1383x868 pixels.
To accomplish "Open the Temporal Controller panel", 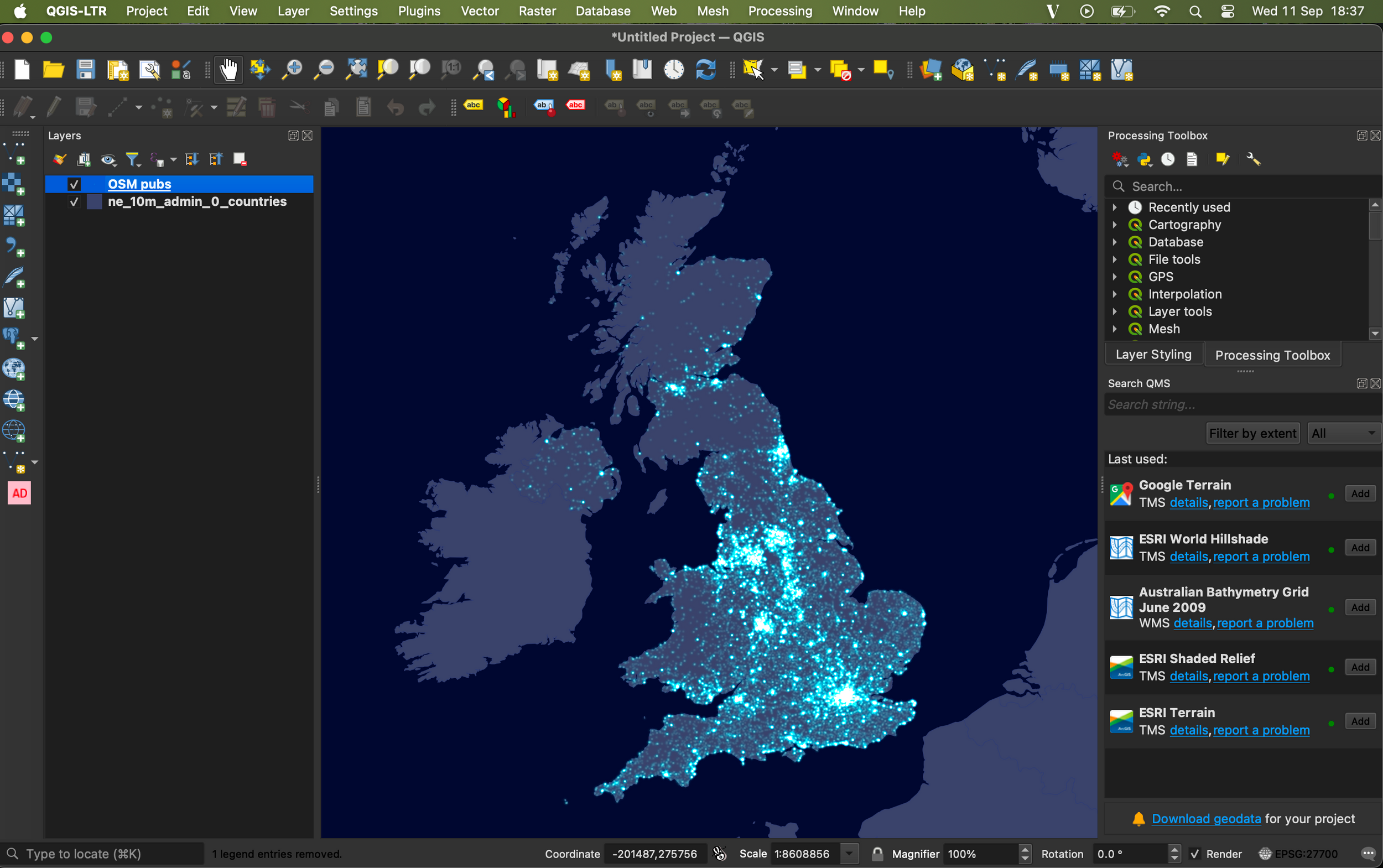I will coord(673,70).
